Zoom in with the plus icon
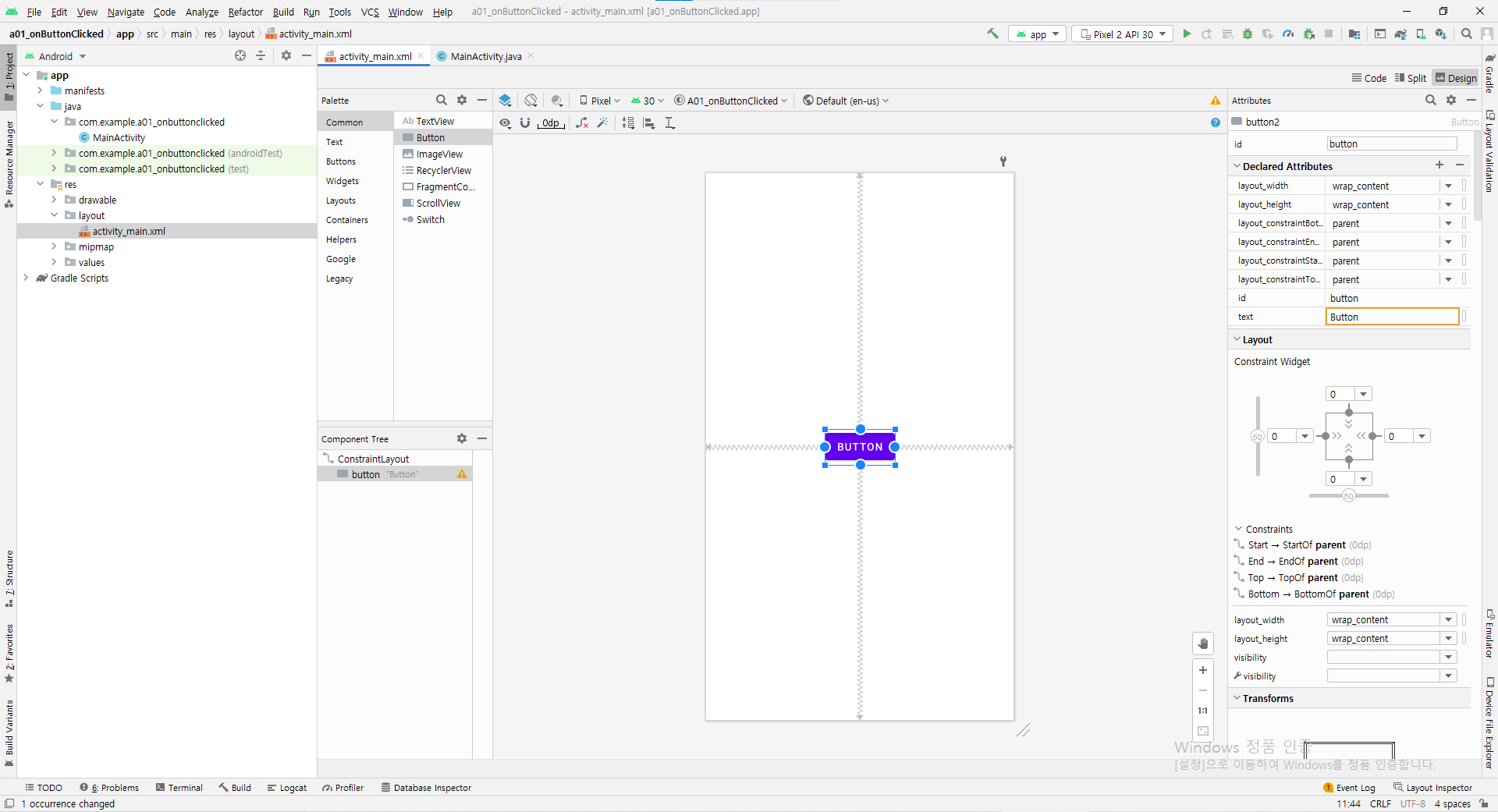 coord(1203,670)
